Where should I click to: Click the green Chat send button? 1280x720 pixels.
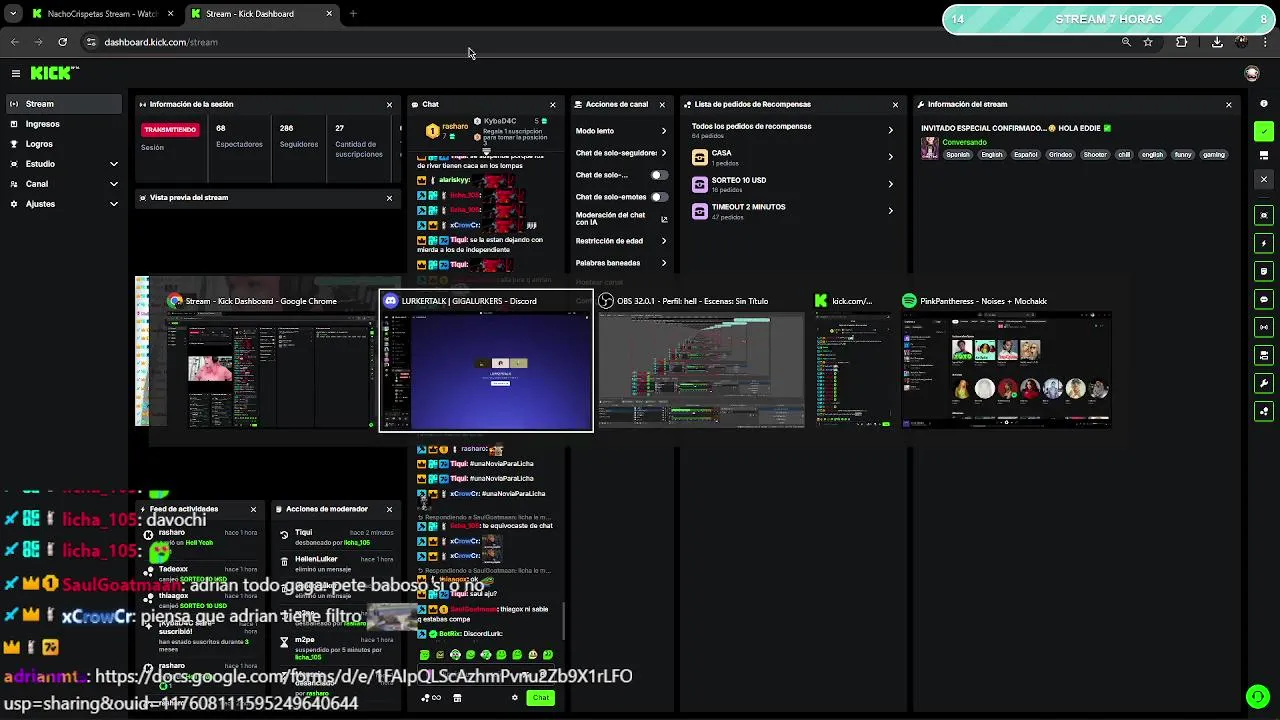(x=541, y=698)
